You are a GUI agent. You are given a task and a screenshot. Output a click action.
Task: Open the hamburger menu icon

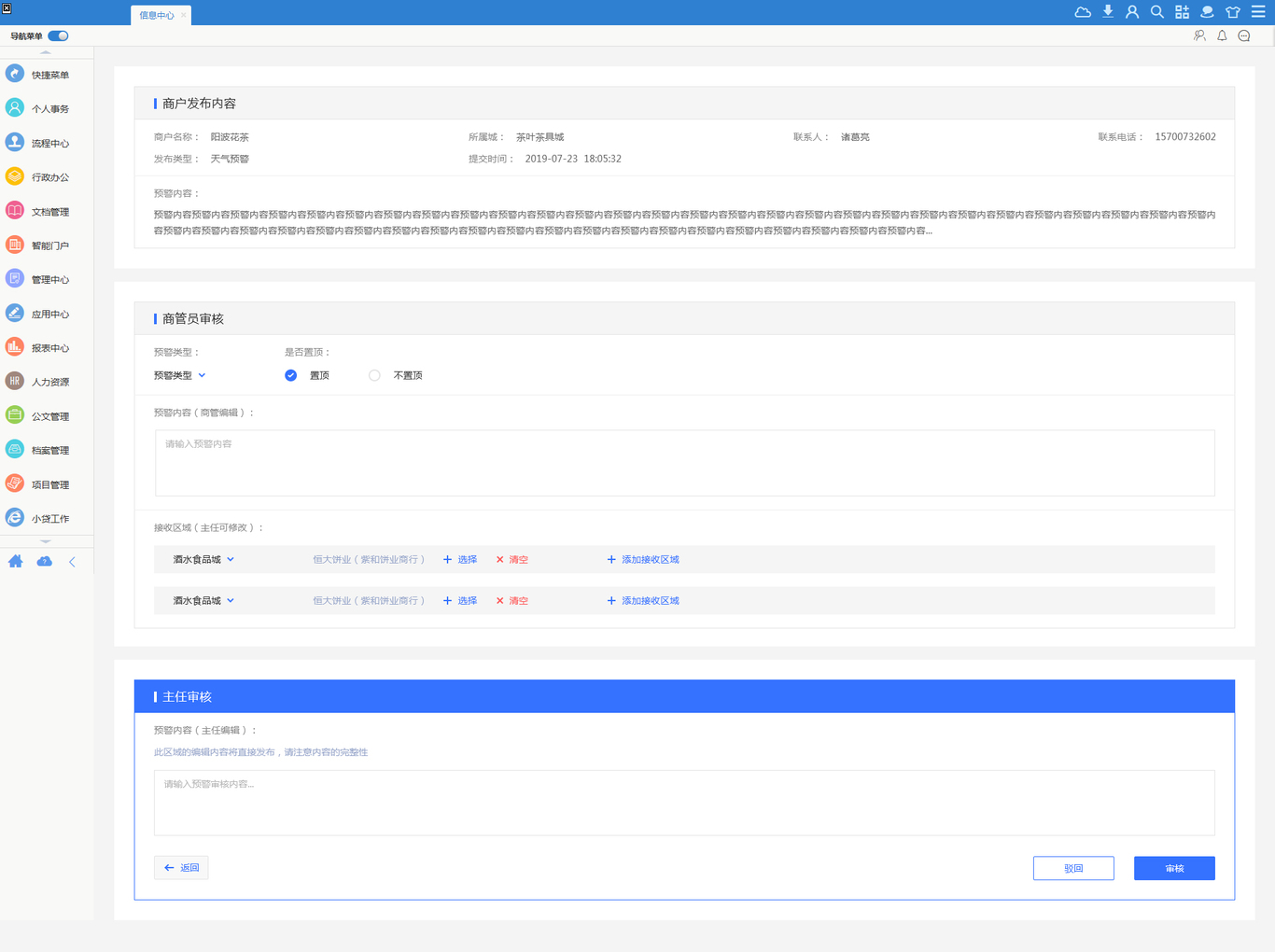pos(1258,12)
